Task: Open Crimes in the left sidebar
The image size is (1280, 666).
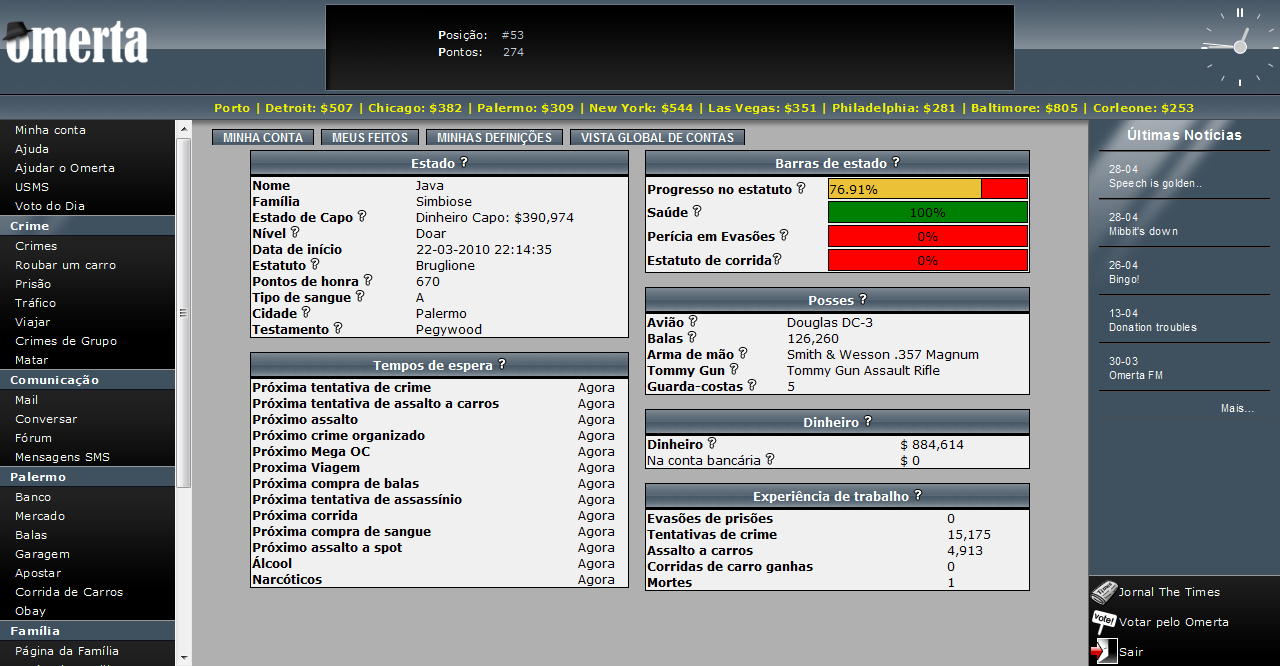Action: [36, 246]
